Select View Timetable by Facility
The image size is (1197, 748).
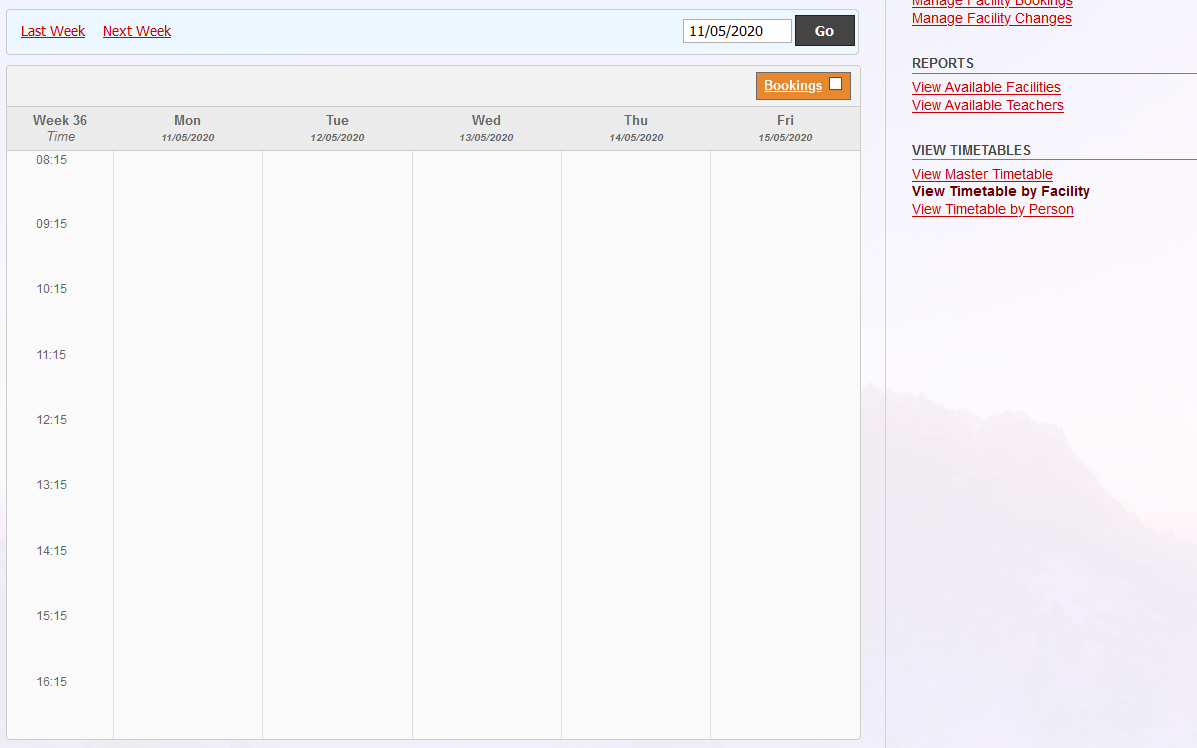point(1000,191)
